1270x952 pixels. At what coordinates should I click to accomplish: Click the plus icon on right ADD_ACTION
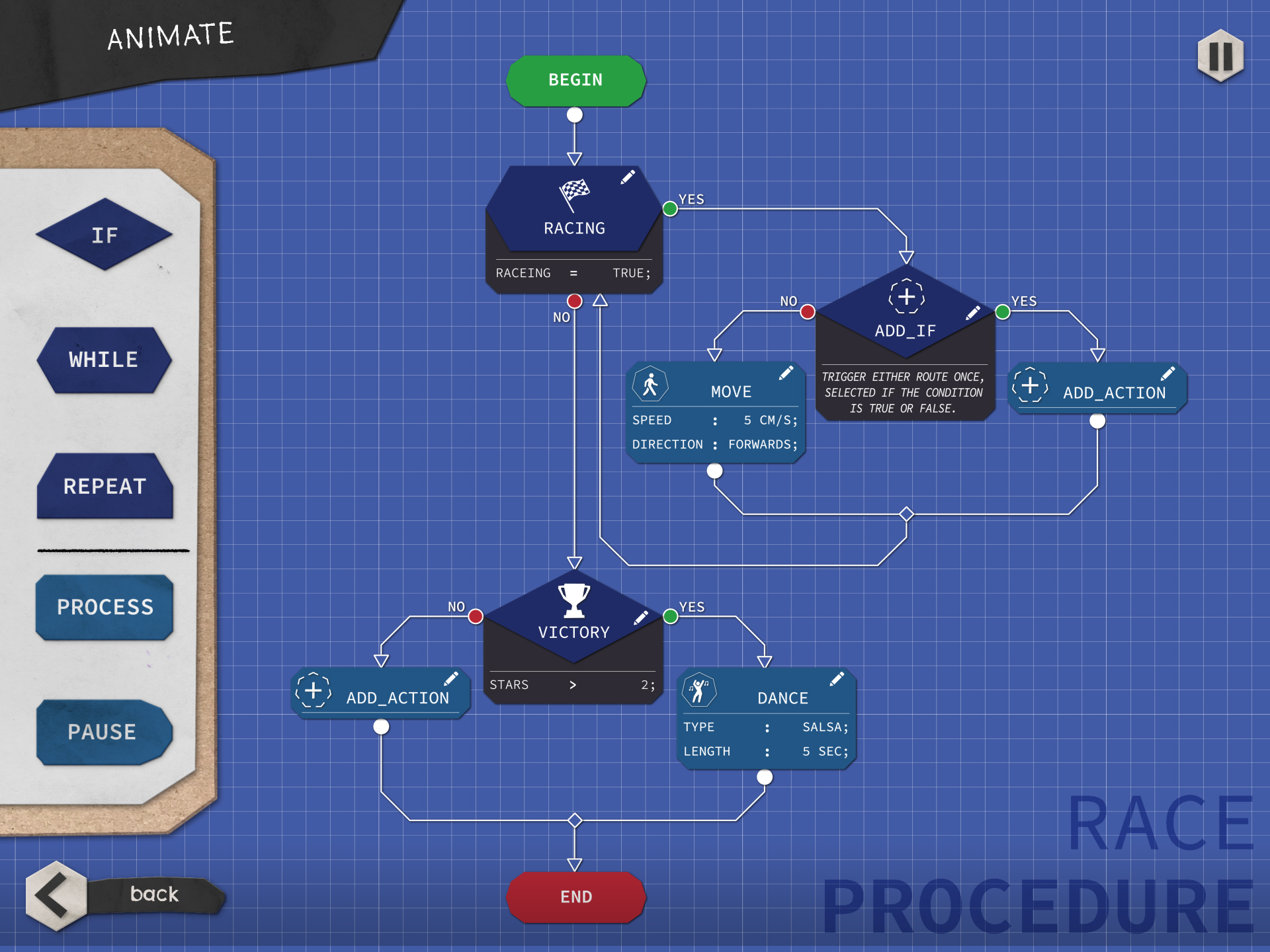pos(1030,385)
